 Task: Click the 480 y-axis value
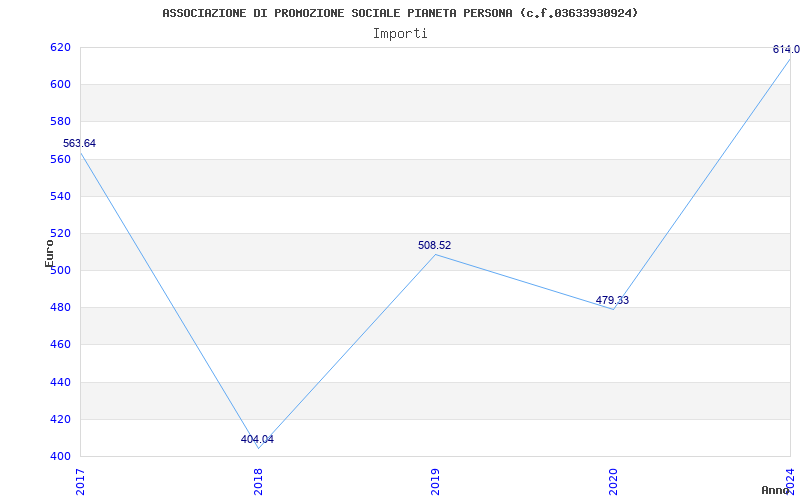coord(59,308)
